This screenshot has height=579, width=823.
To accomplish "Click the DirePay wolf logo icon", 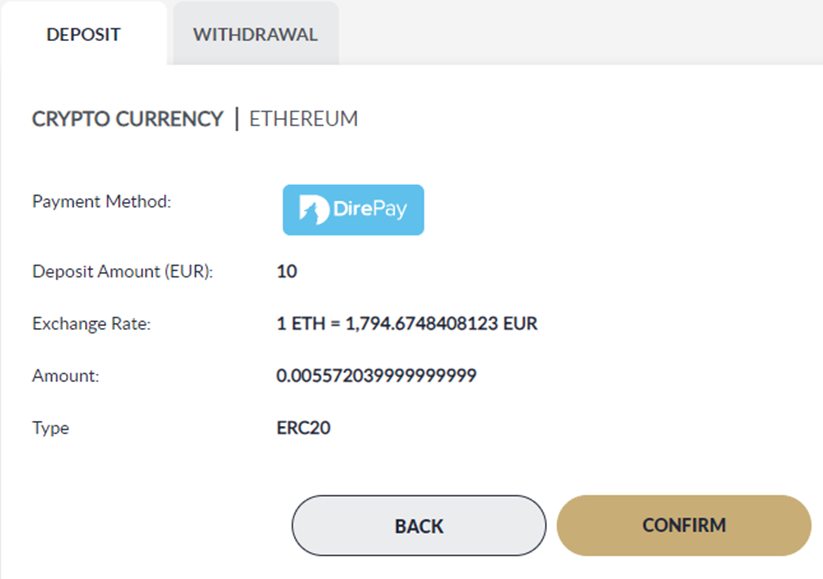I will click(x=314, y=209).
